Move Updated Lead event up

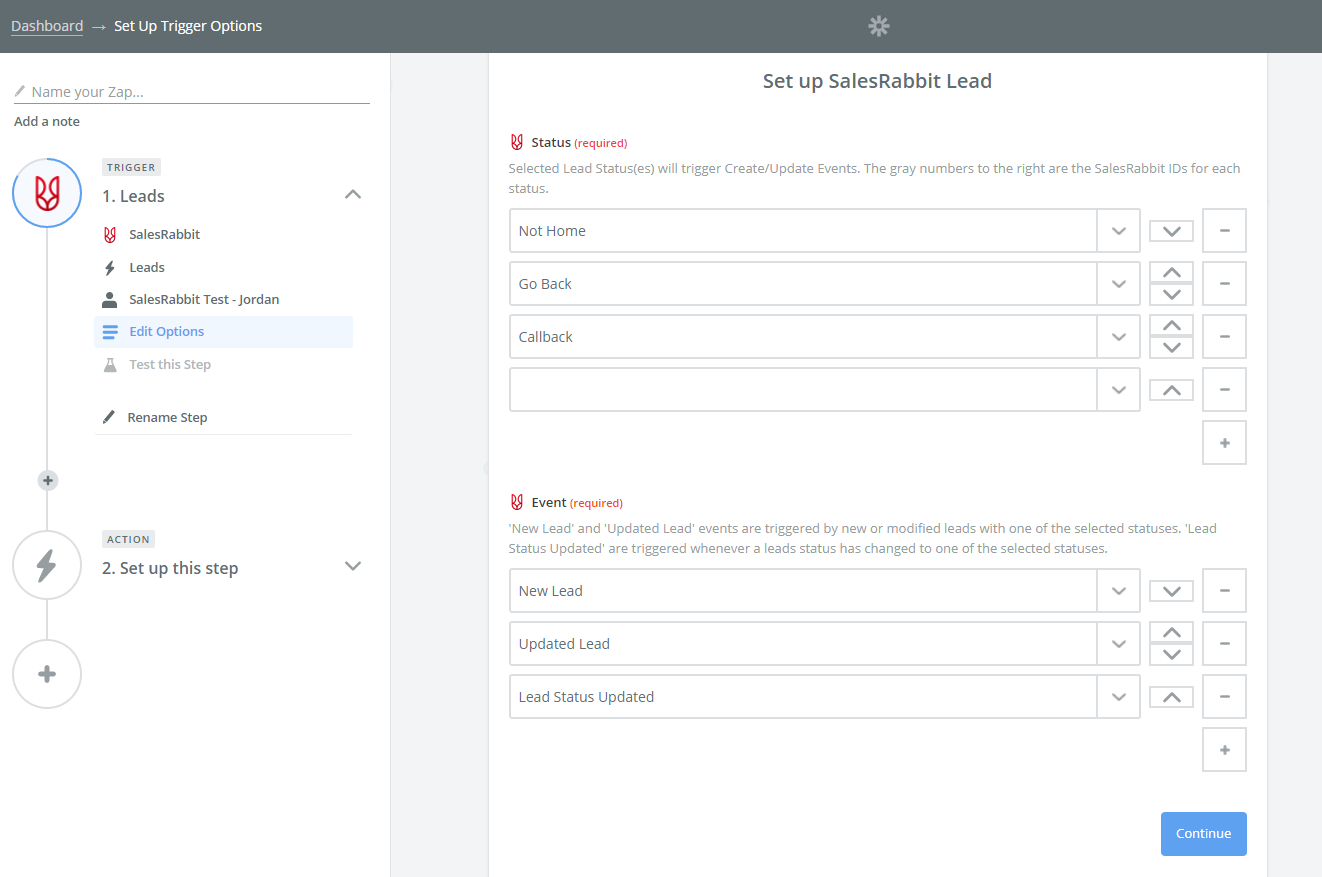(1172, 632)
